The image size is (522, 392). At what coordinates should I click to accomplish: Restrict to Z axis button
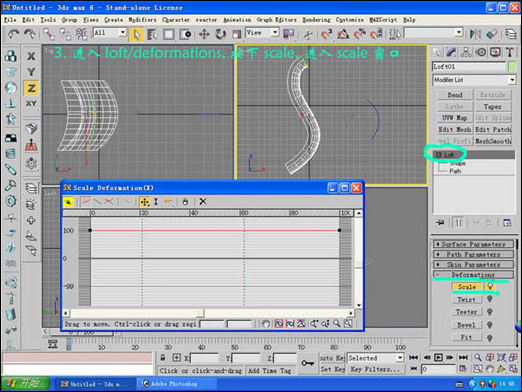31,88
